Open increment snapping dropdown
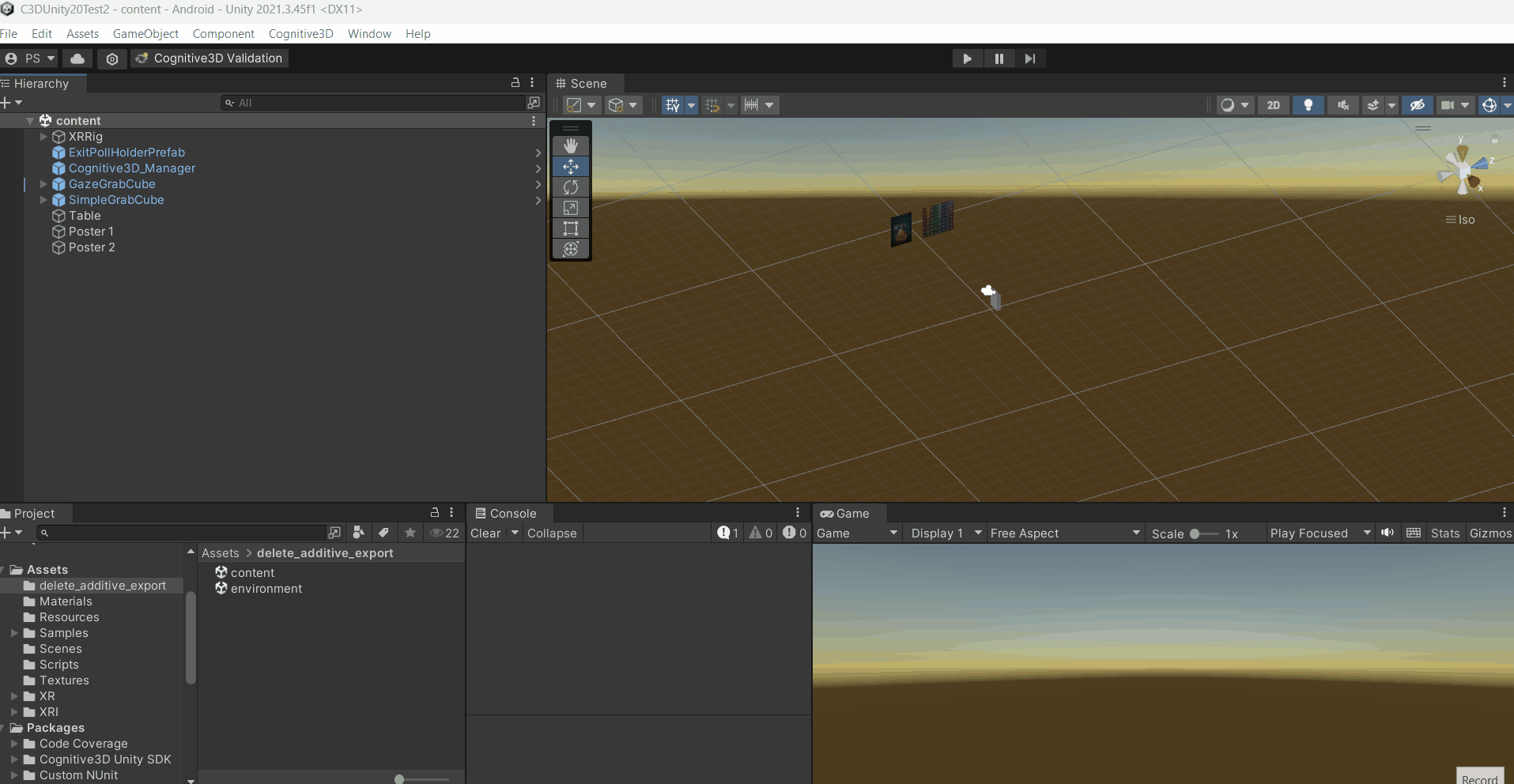The height and width of the screenshot is (784, 1514). pos(759,105)
